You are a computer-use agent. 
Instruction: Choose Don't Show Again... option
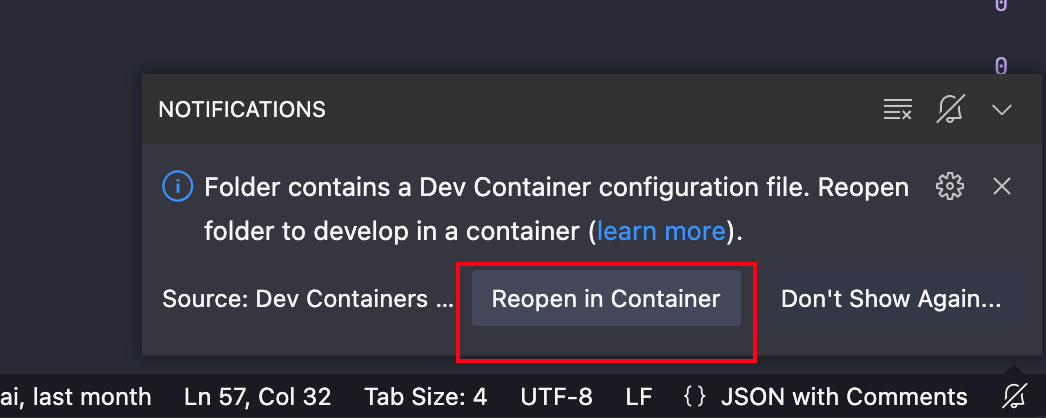click(891, 298)
